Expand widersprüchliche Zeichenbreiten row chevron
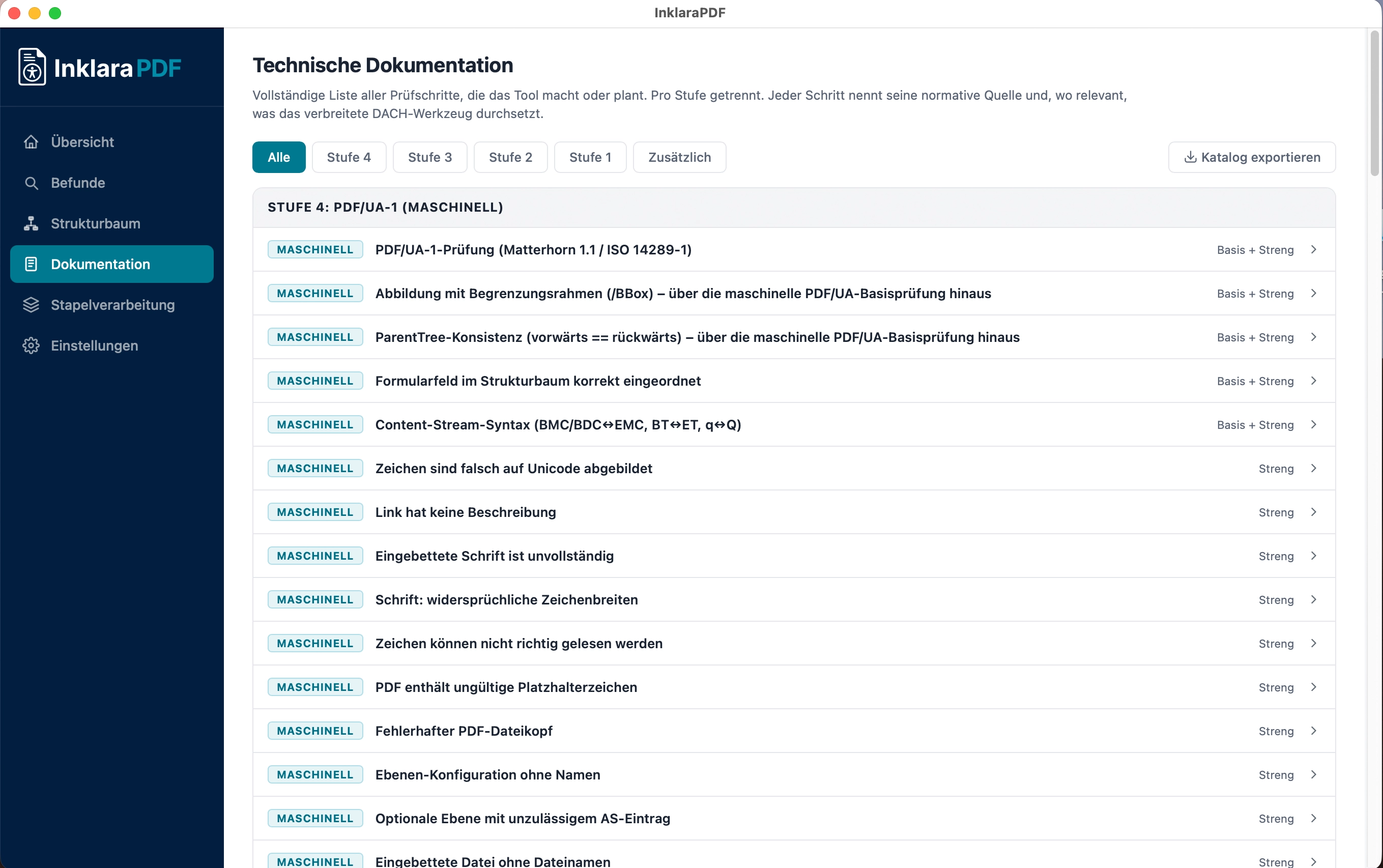Screen dimensions: 1383x868 (x=1313, y=599)
